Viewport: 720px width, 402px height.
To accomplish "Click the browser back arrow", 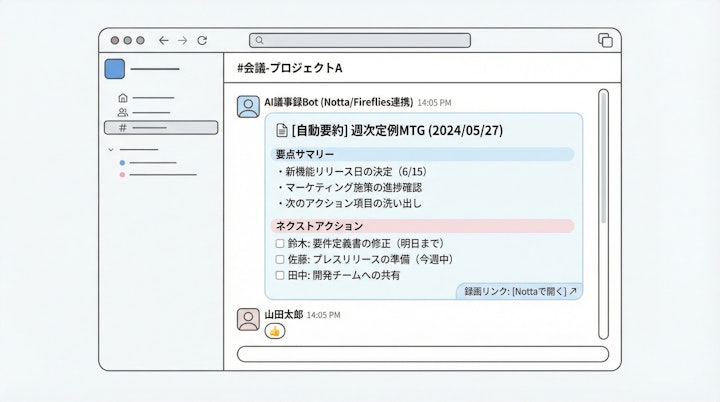I will click(163, 40).
